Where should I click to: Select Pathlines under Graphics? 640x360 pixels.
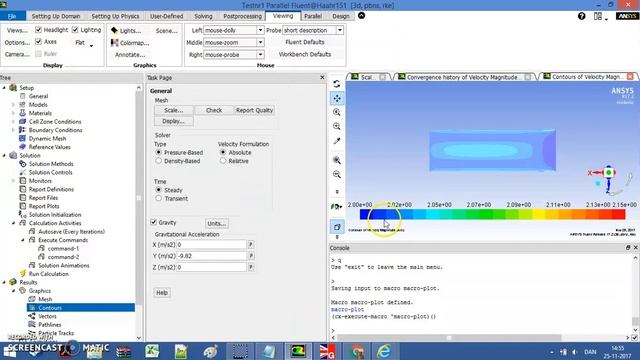click(49, 324)
